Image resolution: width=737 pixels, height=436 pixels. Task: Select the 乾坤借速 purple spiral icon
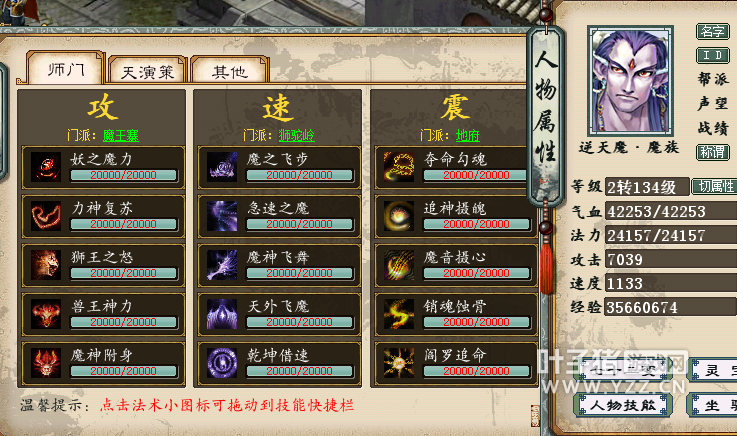[222, 363]
